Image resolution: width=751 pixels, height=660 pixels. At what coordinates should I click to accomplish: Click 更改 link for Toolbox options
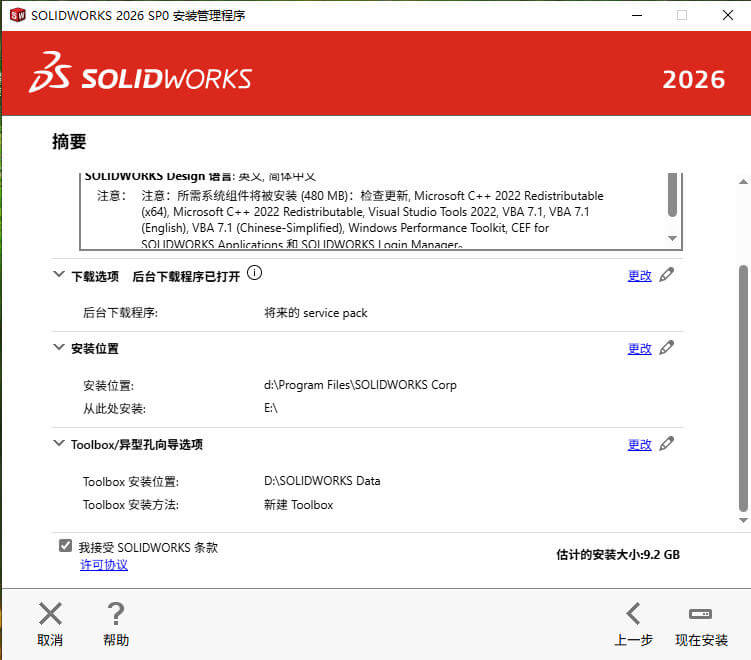639,445
